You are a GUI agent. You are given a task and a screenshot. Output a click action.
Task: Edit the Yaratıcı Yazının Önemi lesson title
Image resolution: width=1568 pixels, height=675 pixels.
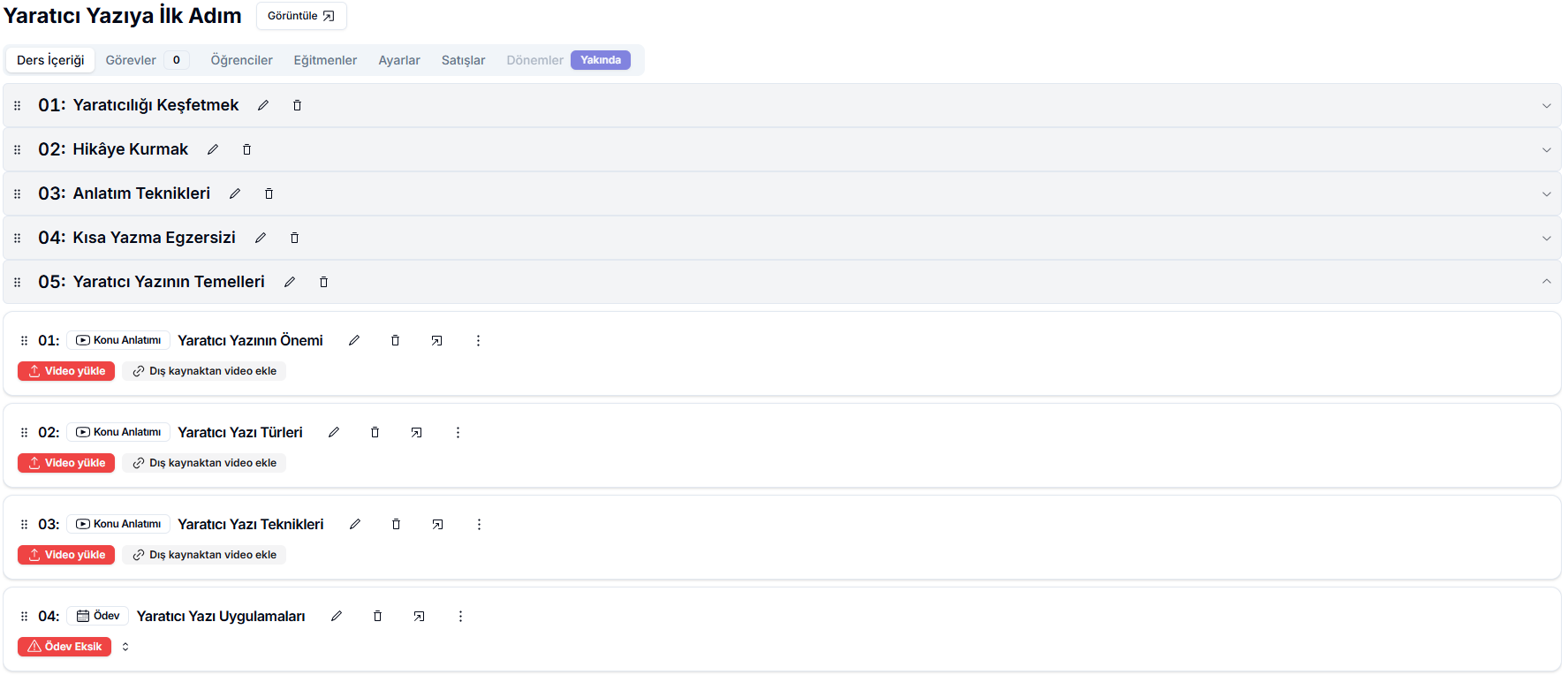coord(354,340)
